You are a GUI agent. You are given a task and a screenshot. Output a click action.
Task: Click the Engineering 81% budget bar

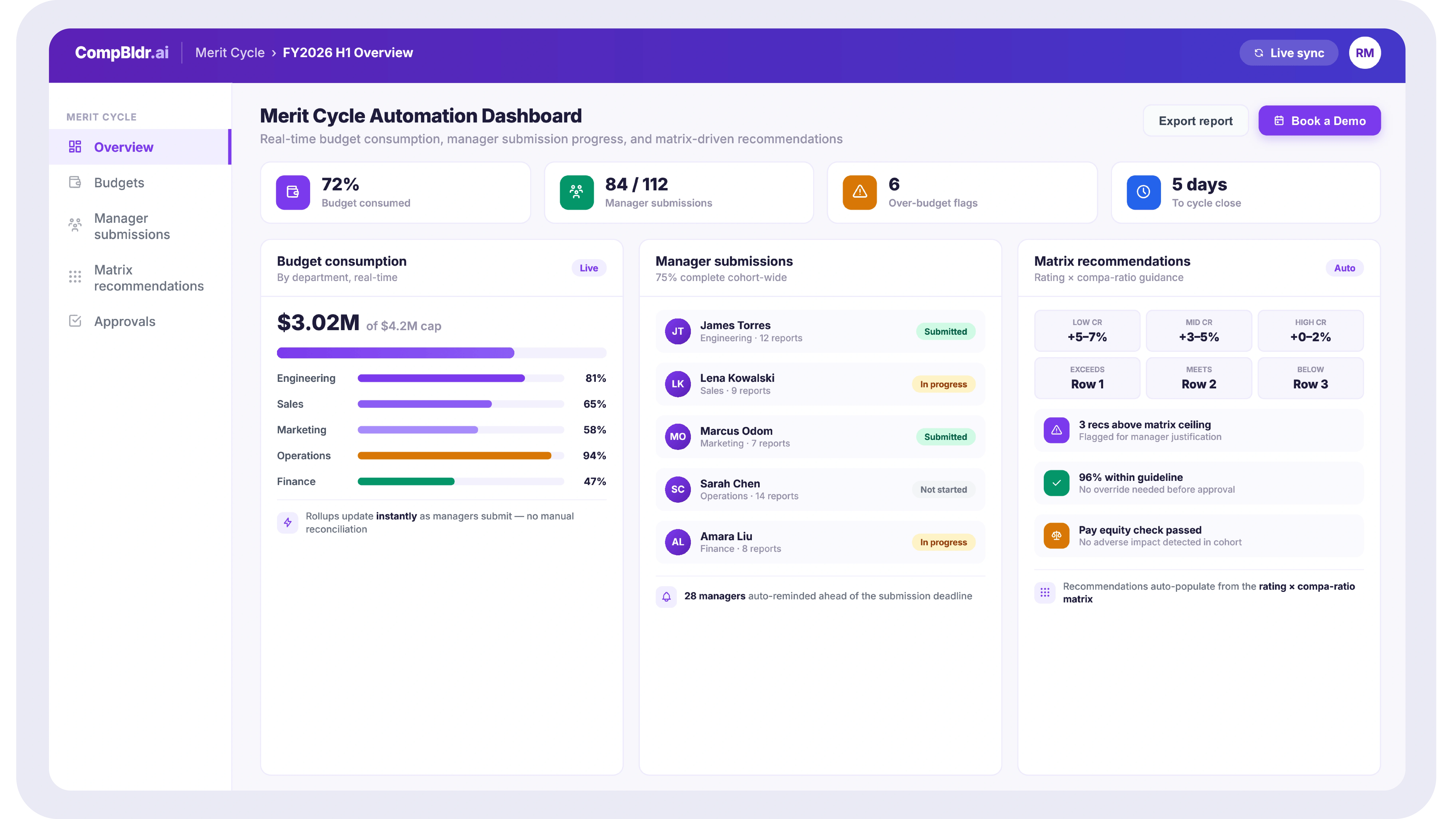point(461,378)
